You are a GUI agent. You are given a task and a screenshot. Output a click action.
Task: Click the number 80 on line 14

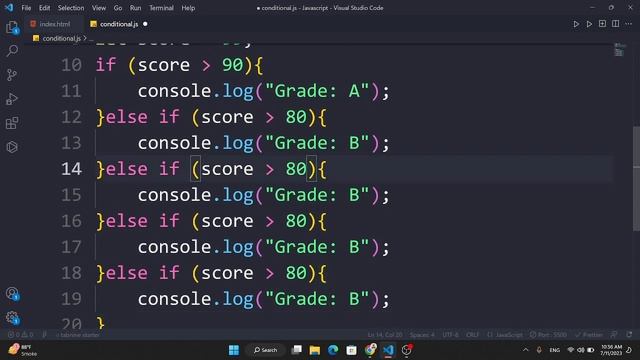296,169
